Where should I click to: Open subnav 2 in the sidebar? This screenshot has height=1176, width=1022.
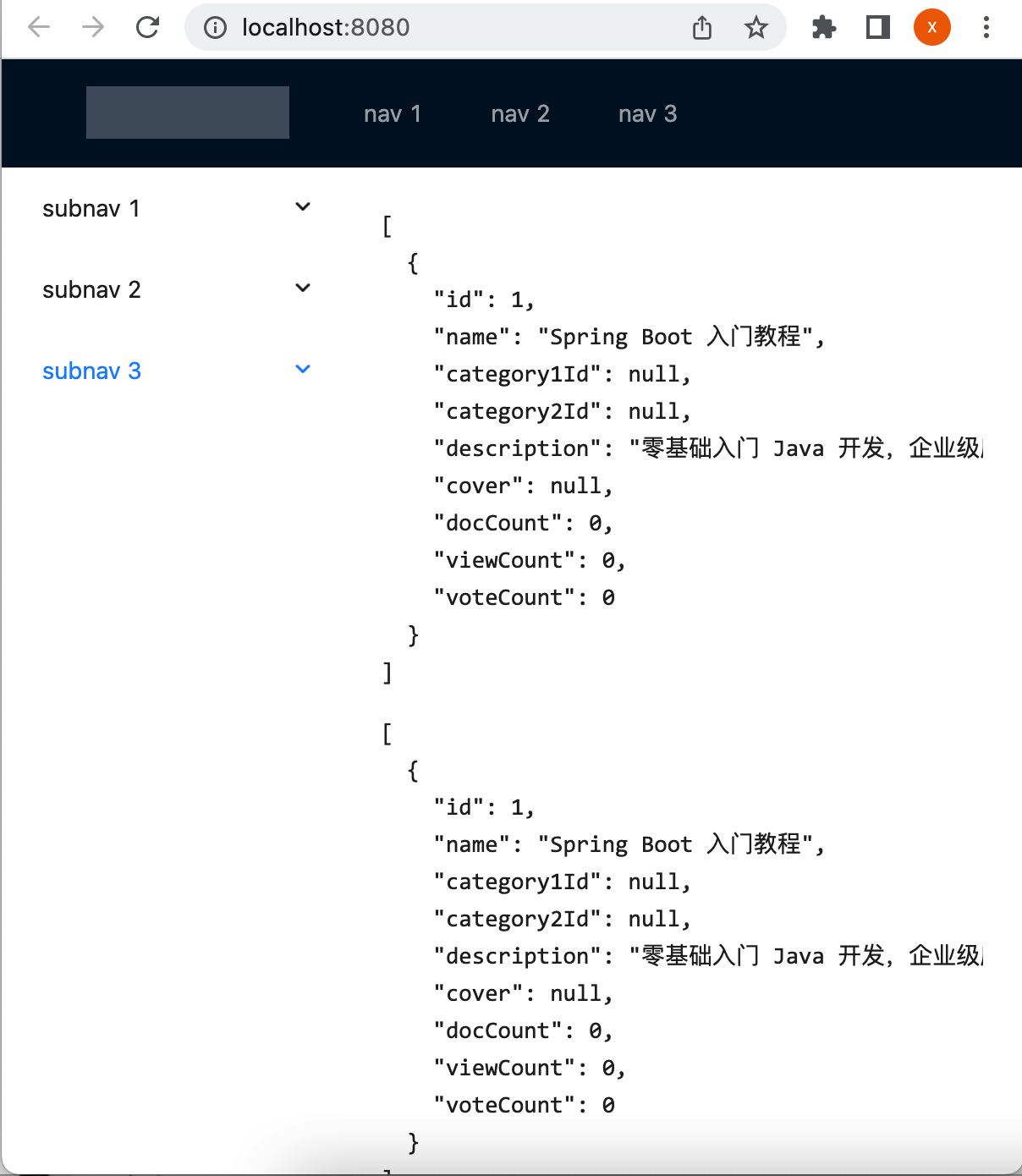pos(91,289)
